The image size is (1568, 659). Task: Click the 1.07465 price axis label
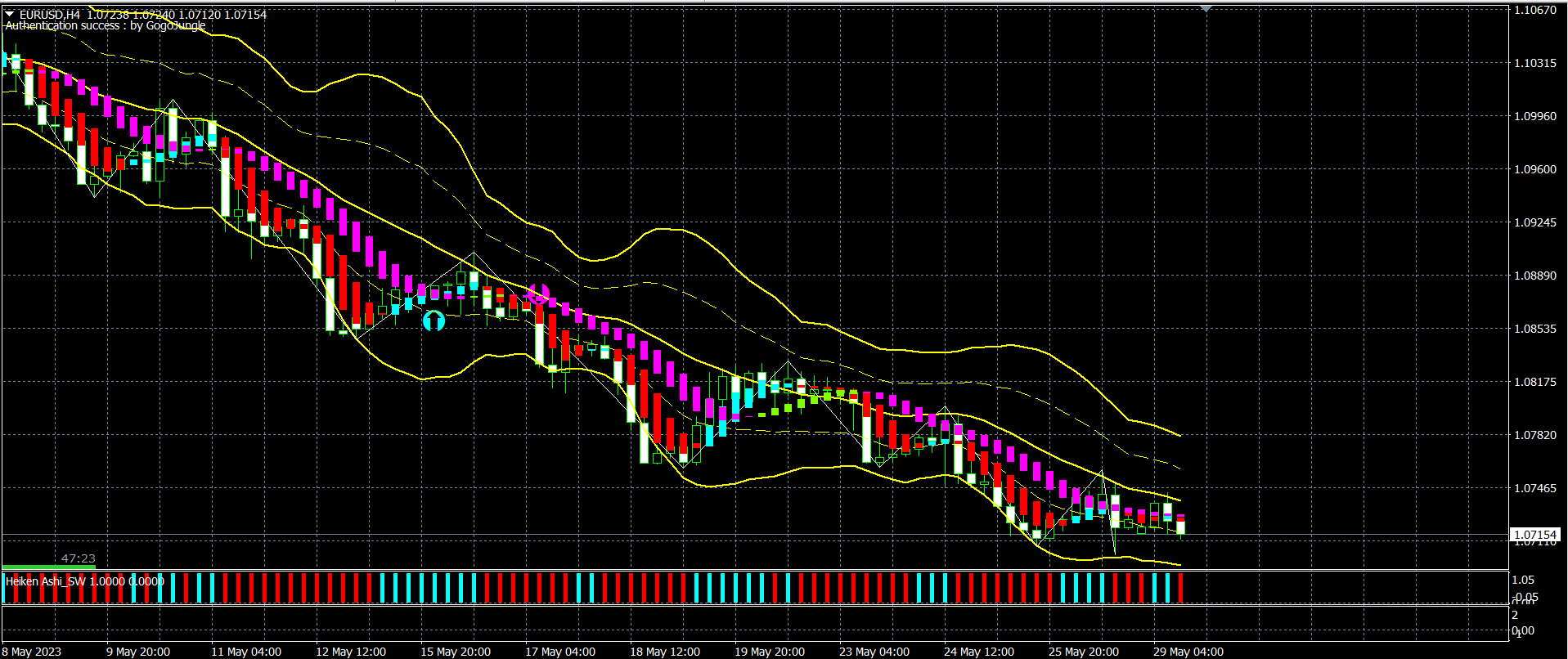coord(1534,488)
